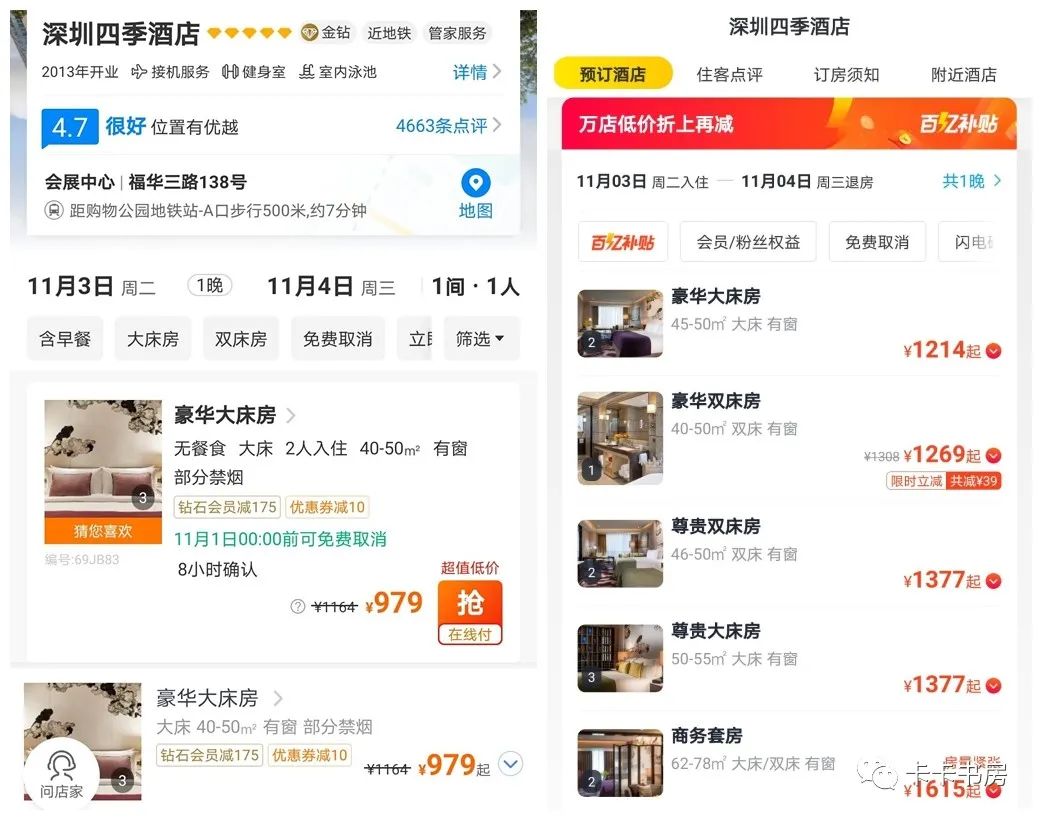Click the red arrow beside 尊贵双床房 ¥1377
This screenshot has height=820, width=1042.
[993, 581]
